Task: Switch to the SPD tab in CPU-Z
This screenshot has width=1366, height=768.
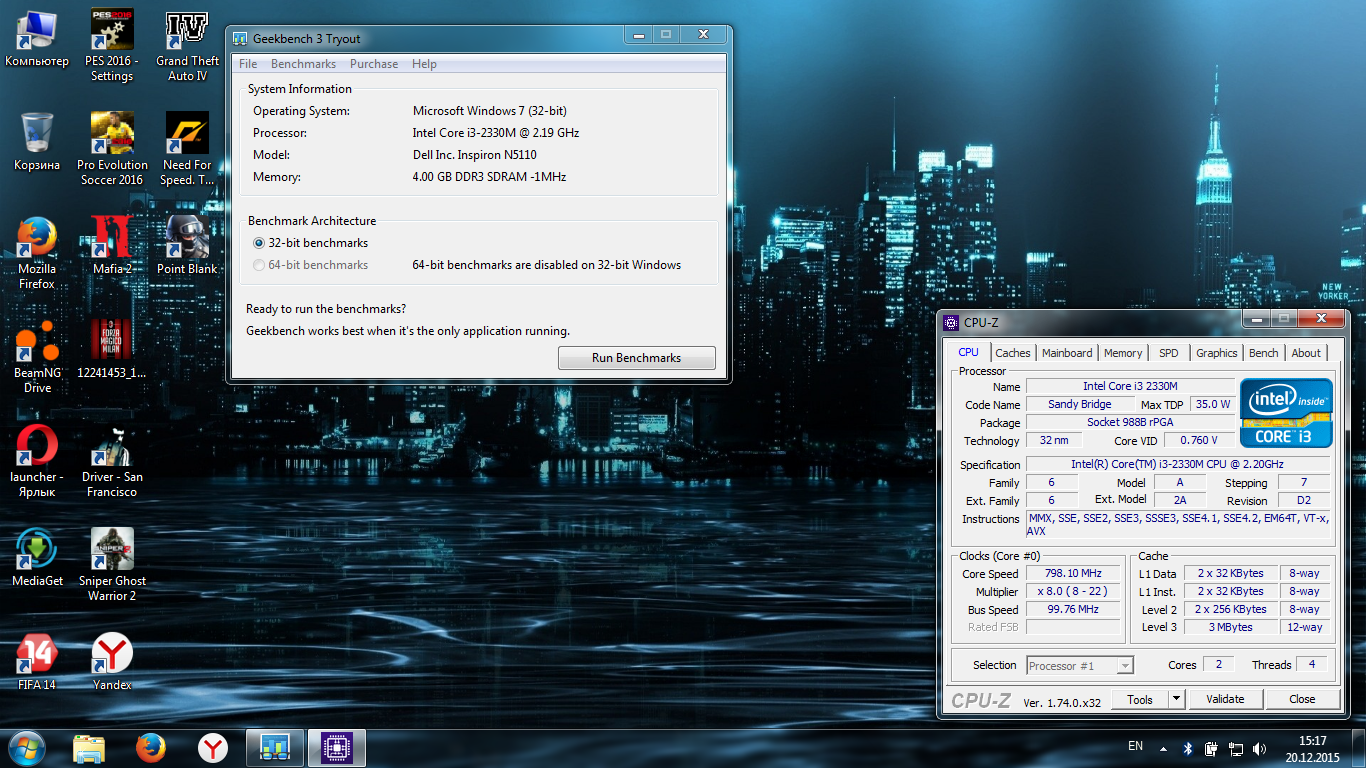Action: [1169, 353]
